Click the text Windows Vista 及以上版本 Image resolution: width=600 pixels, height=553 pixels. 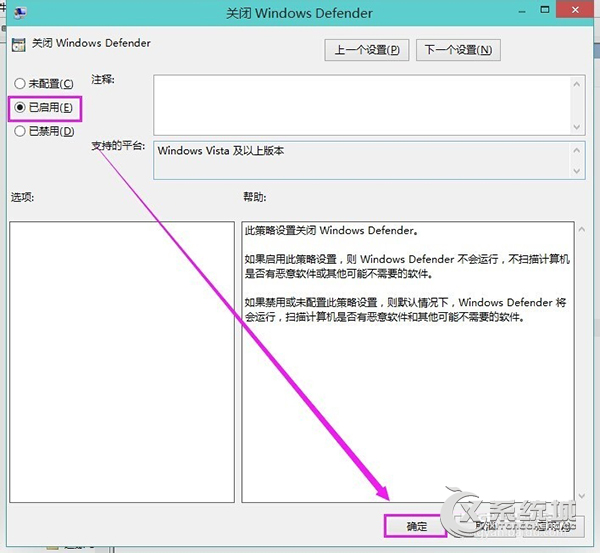(221, 151)
